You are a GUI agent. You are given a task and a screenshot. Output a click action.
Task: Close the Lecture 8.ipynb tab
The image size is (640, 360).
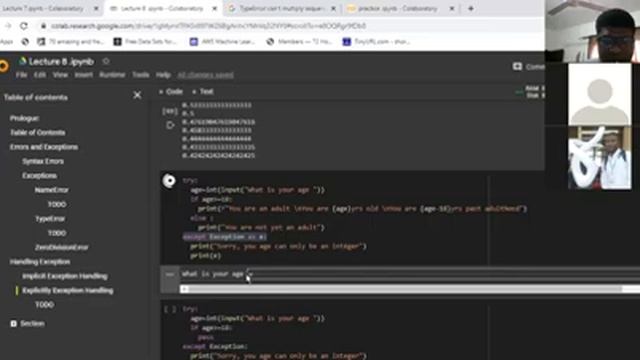(215, 9)
